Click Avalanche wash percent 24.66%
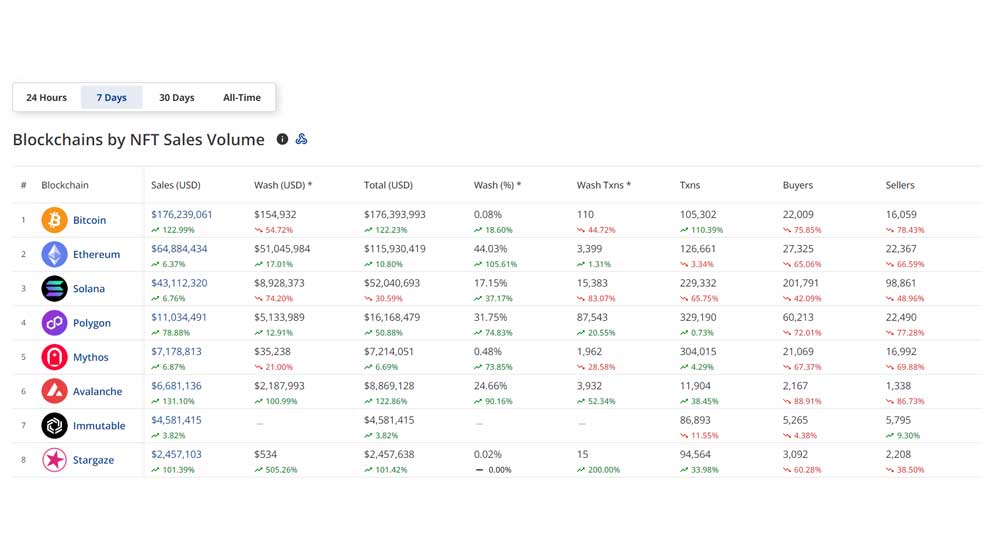 (490, 386)
